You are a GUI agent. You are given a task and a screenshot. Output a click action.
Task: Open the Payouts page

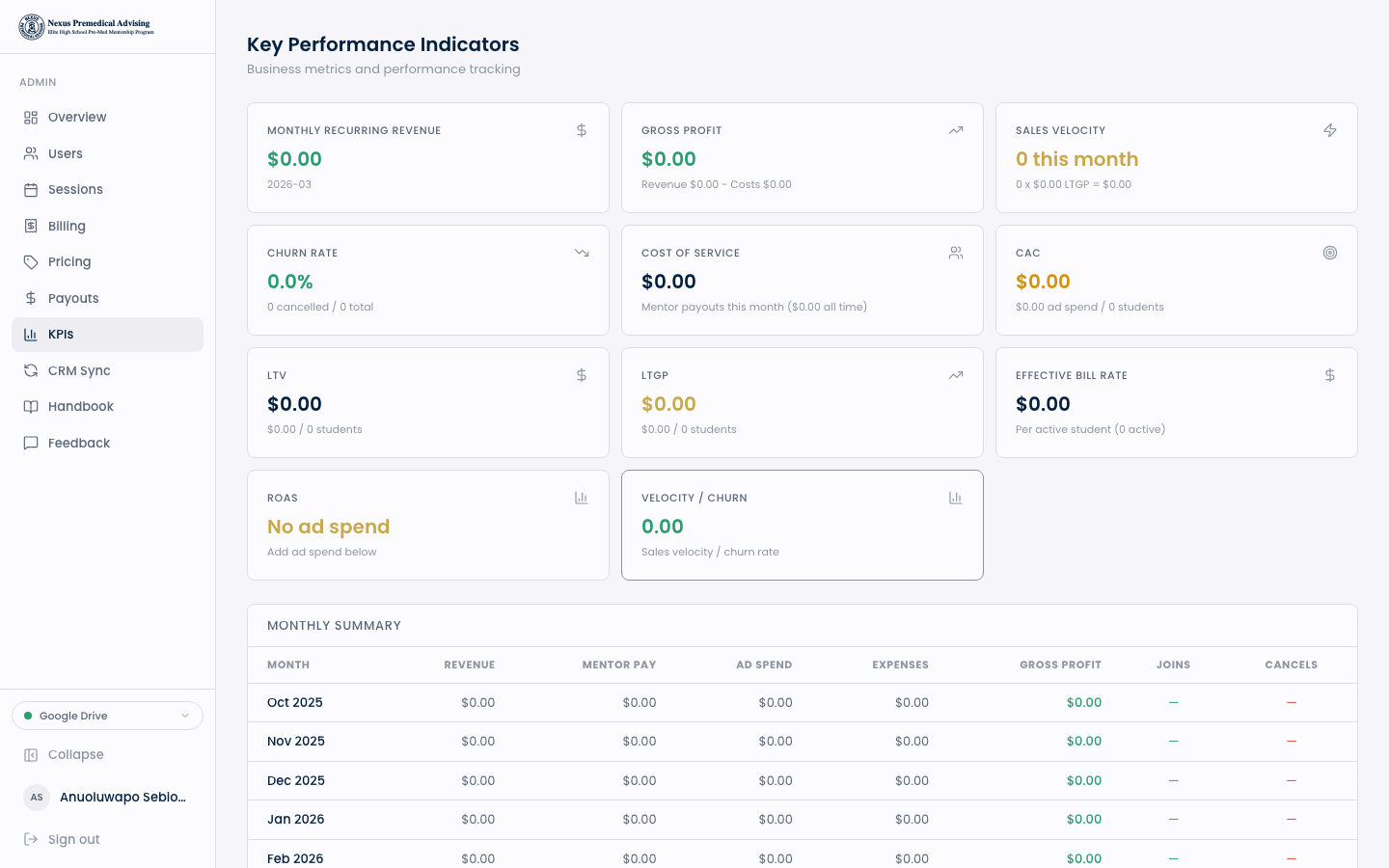pyautogui.click(x=73, y=298)
